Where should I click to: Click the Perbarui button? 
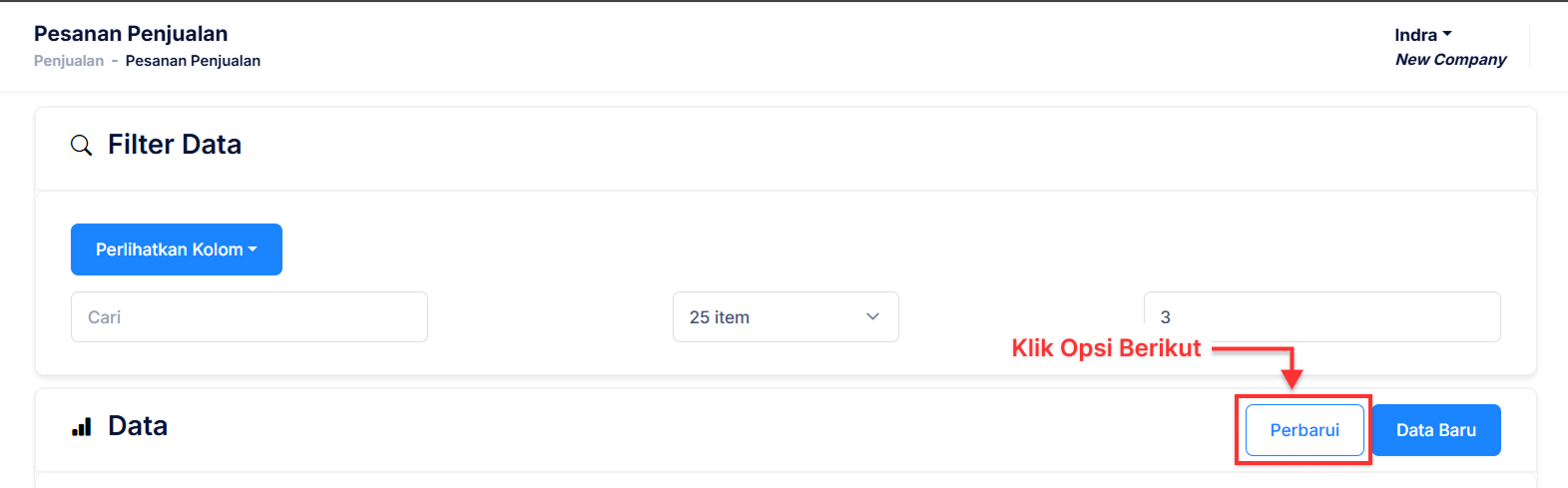coord(1305,430)
